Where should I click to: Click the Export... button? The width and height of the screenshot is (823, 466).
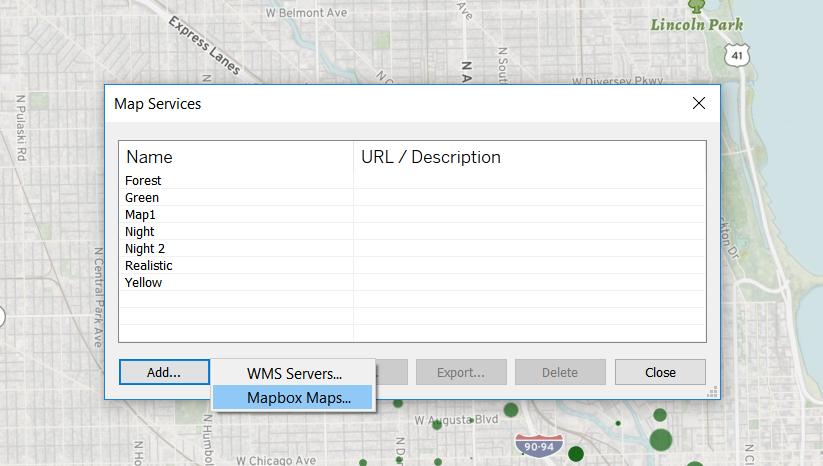(461, 372)
